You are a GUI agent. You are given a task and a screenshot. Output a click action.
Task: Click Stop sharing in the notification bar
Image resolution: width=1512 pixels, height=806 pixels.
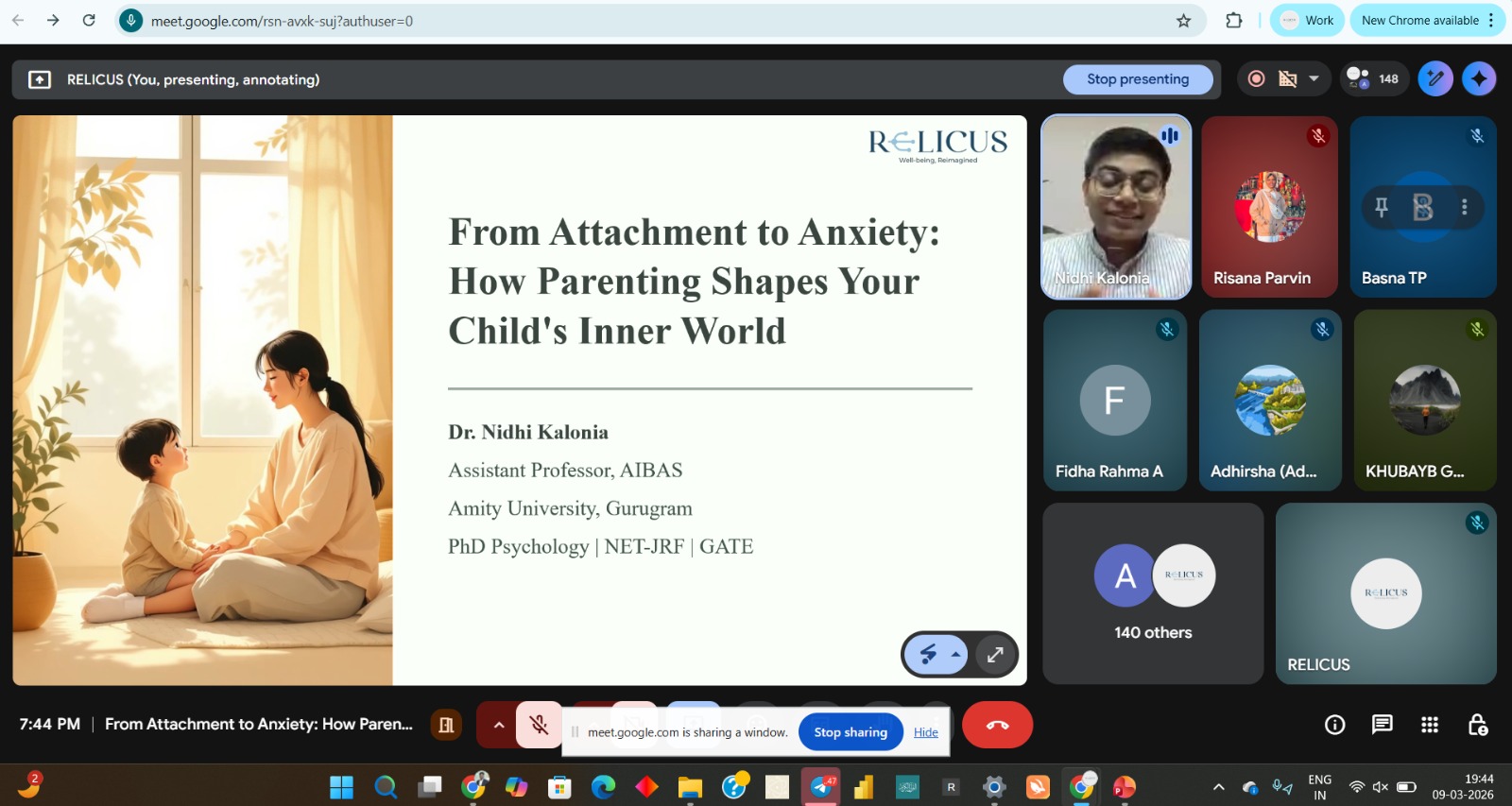pyautogui.click(x=850, y=732)
